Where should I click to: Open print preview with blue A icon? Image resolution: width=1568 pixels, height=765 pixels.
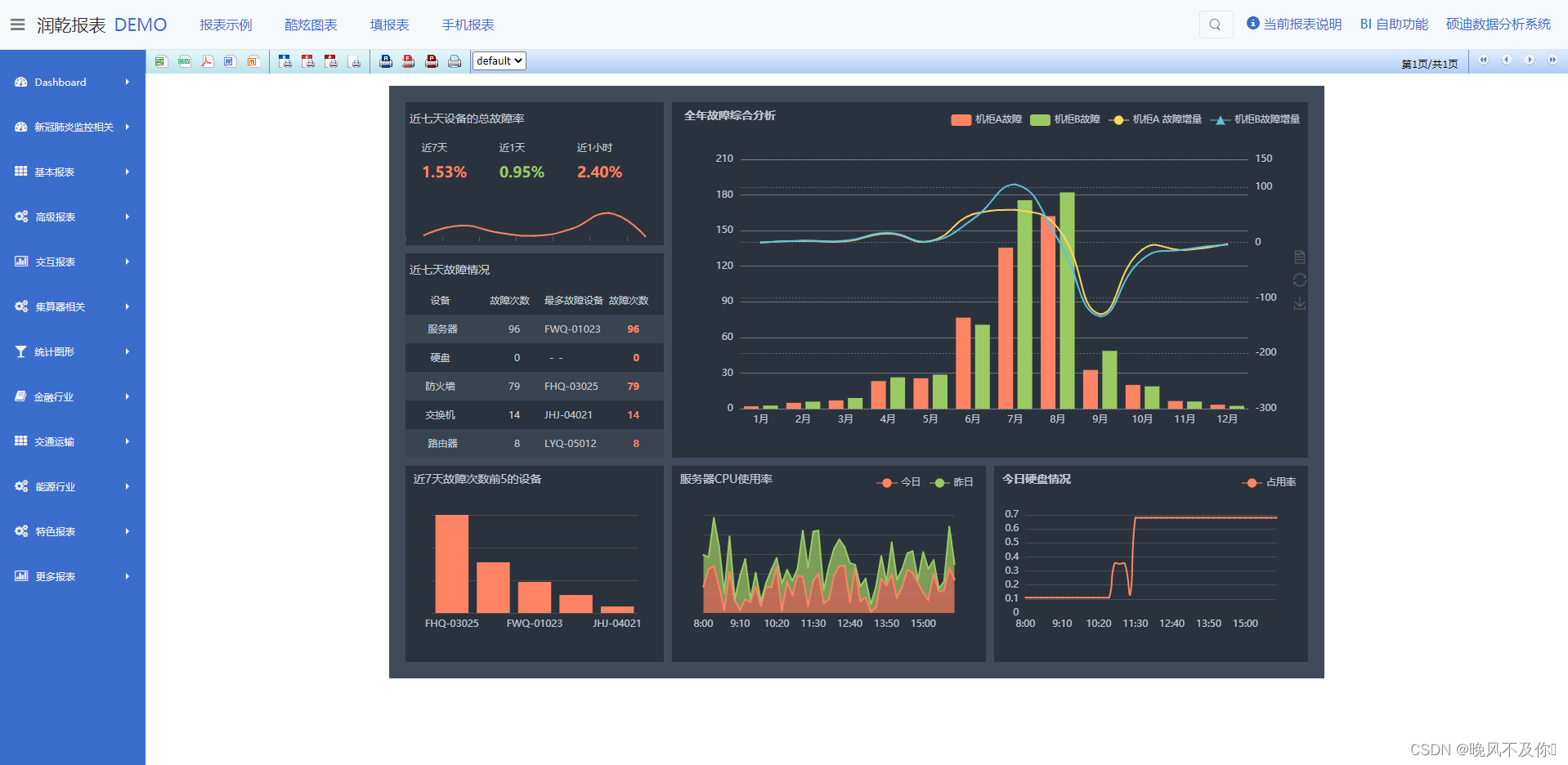click(284, 61)
